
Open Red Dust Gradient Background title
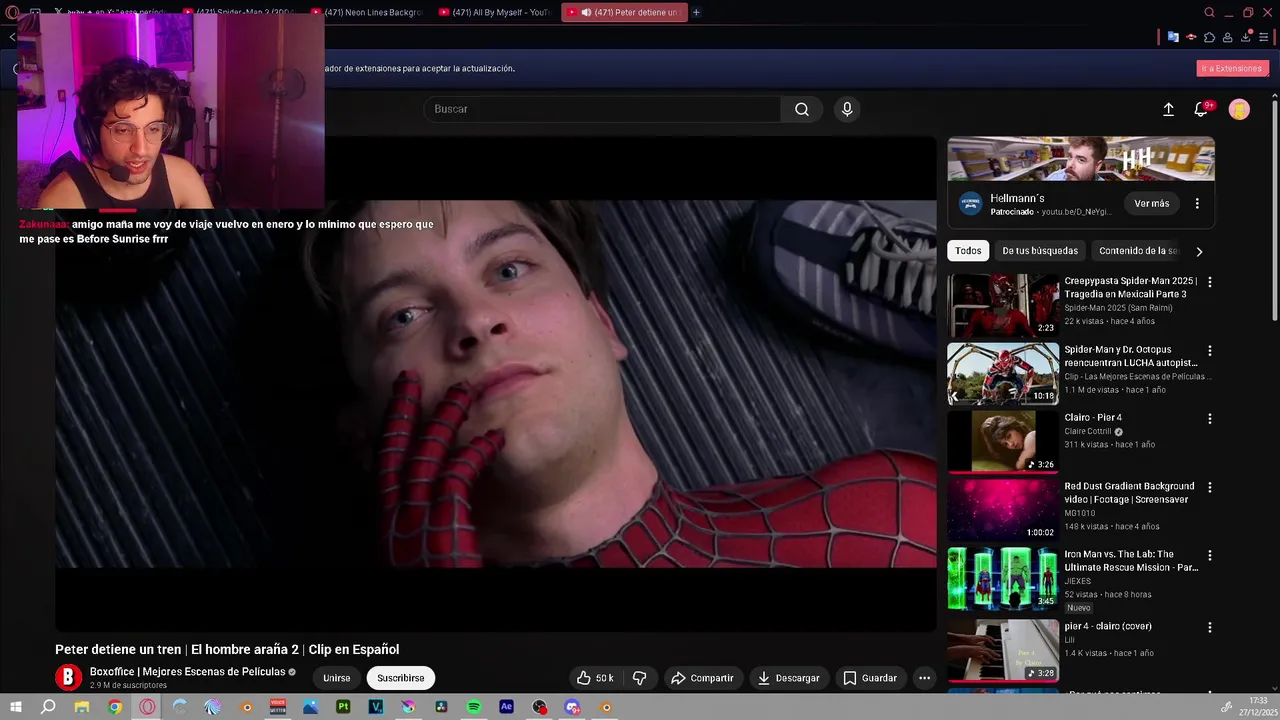pos(1129,492)
